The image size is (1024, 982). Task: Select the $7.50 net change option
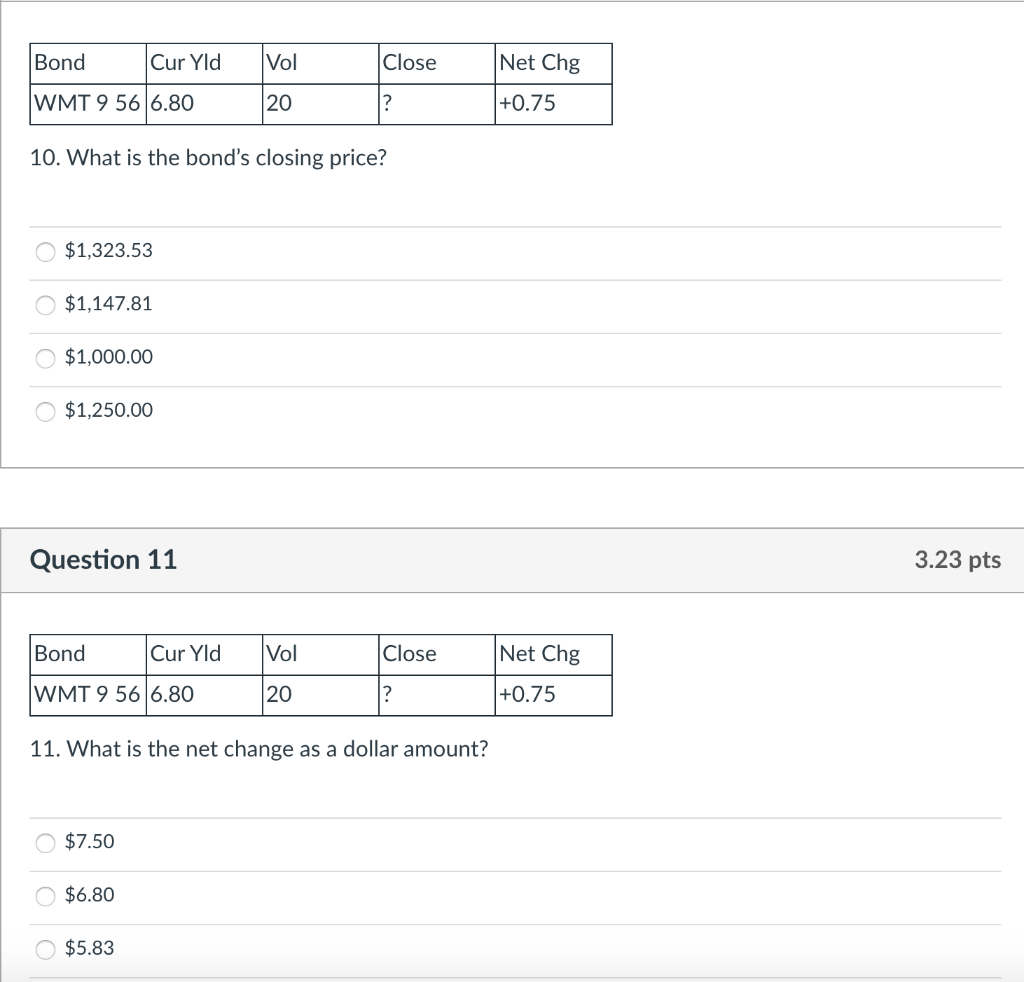(x=46, y=842)
